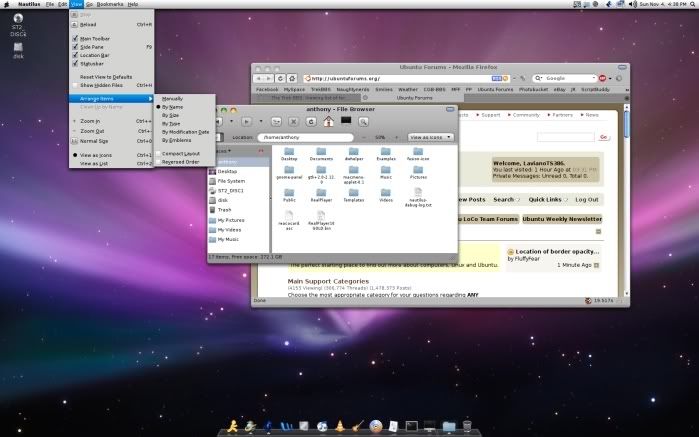Click the volume speaker icon in top panel
This screenshot has width=699, height=437.
[x=633, y=4]
